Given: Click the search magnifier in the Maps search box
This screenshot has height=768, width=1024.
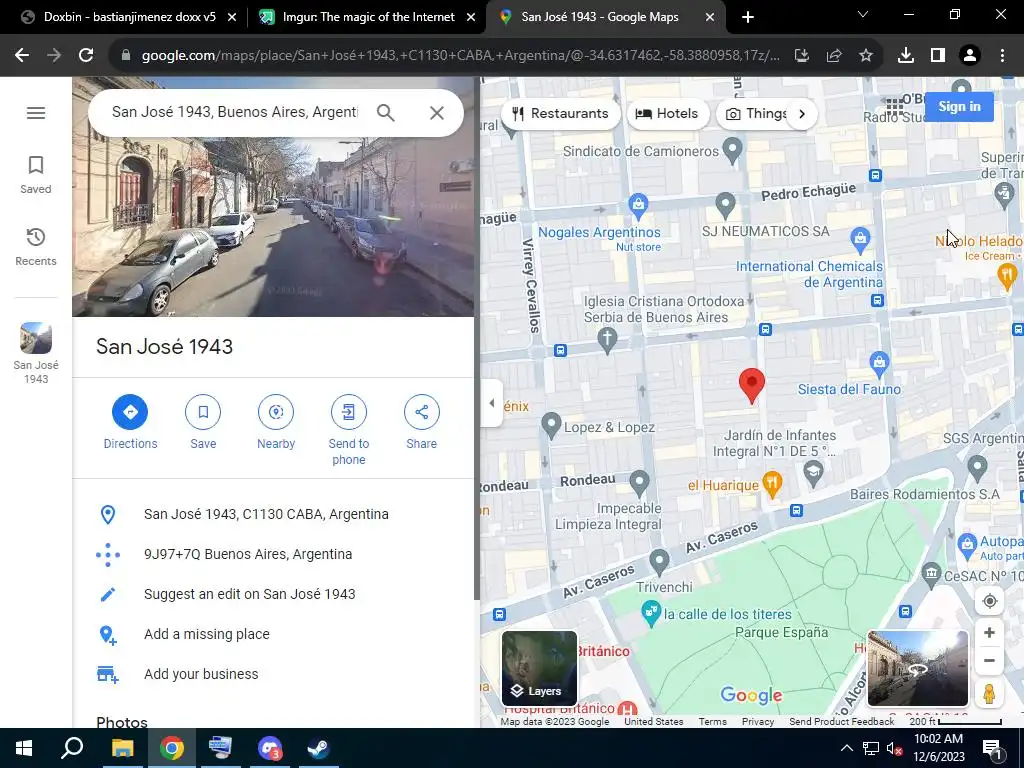Looking at the screenshot, I should (386, 113).
